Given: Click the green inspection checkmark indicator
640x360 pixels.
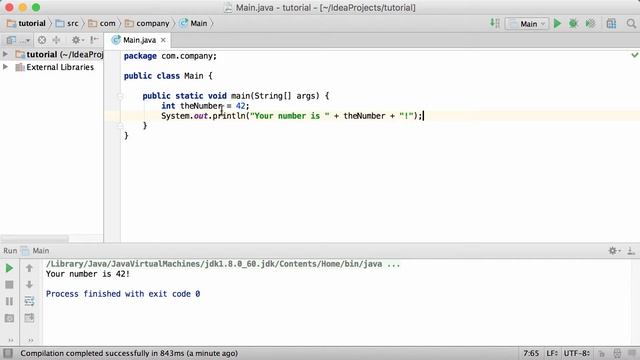Looking at the screenshot, I should pyautogui.click(x=635, y=55).
